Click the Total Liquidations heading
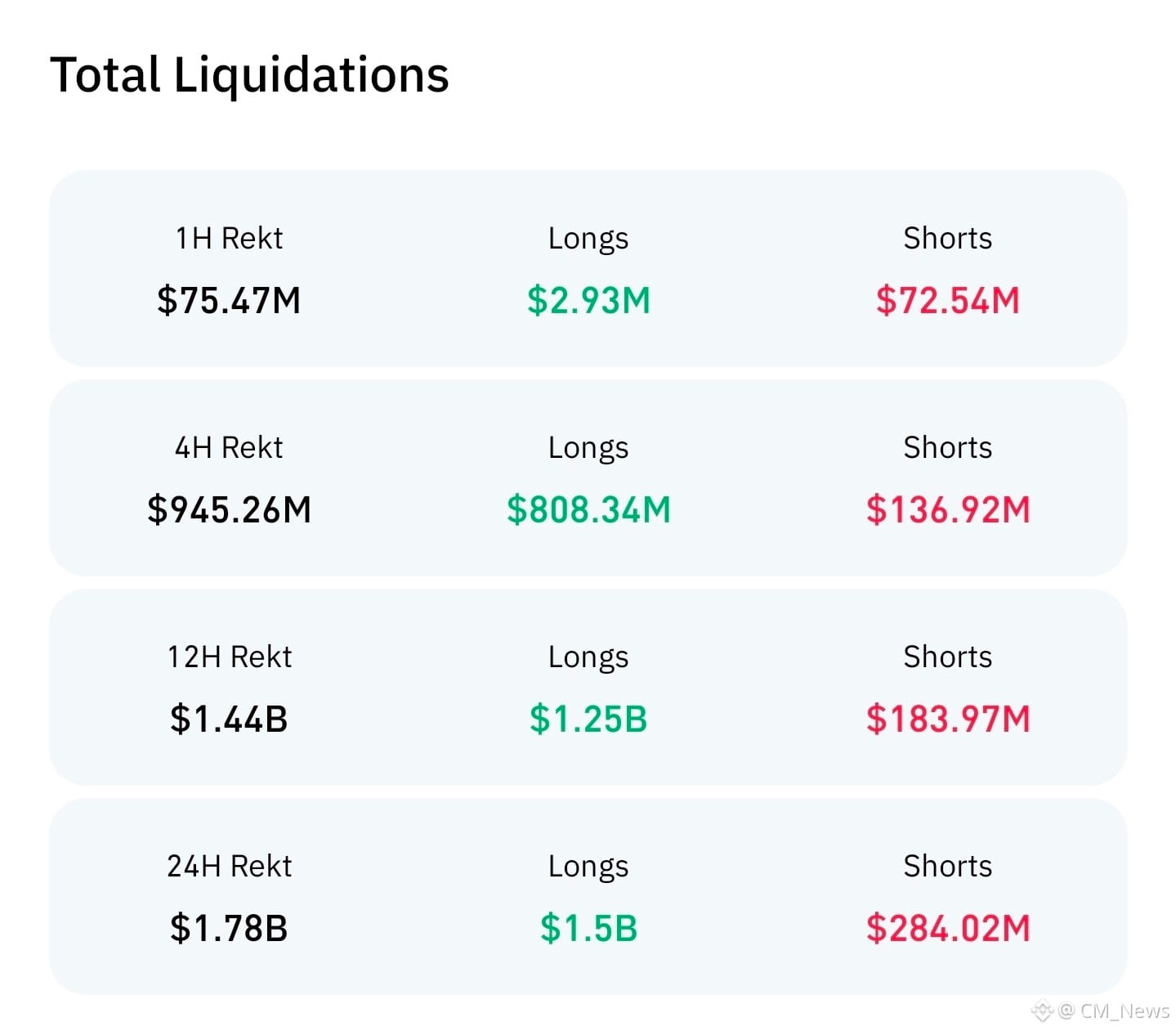The image size is (1176, 1031). [249, 76]
